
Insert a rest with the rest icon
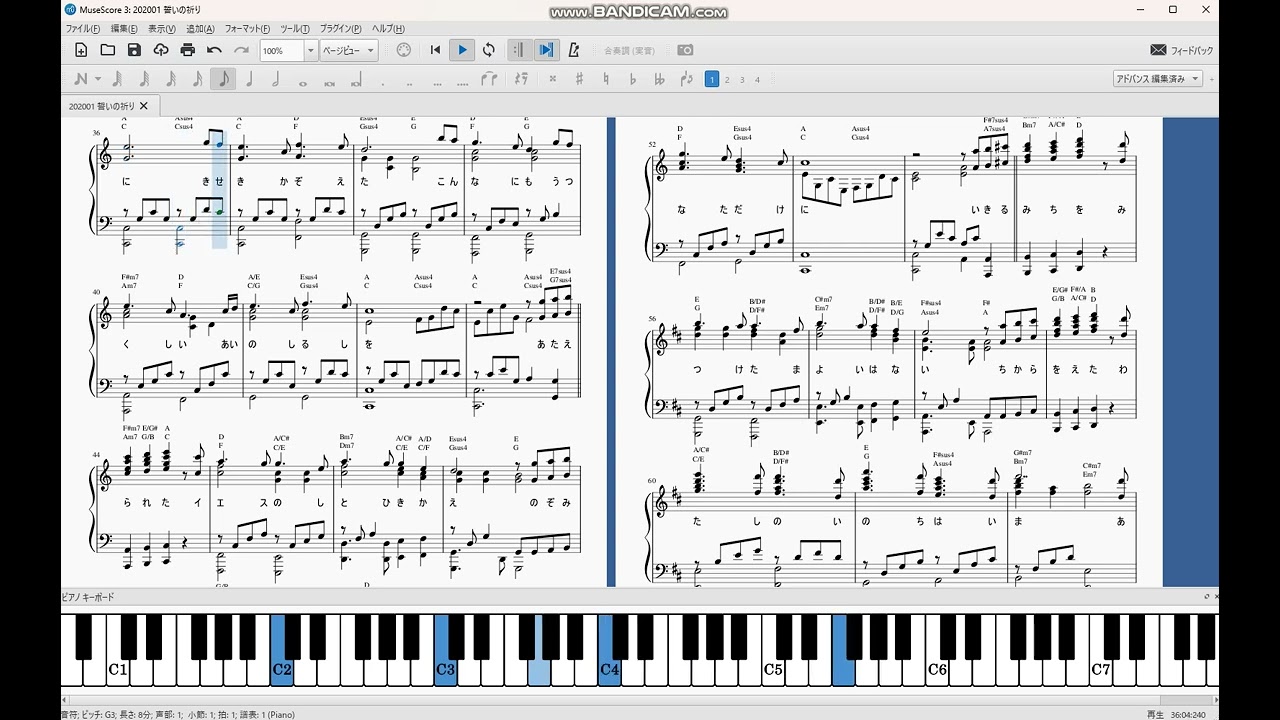point(521,79)
